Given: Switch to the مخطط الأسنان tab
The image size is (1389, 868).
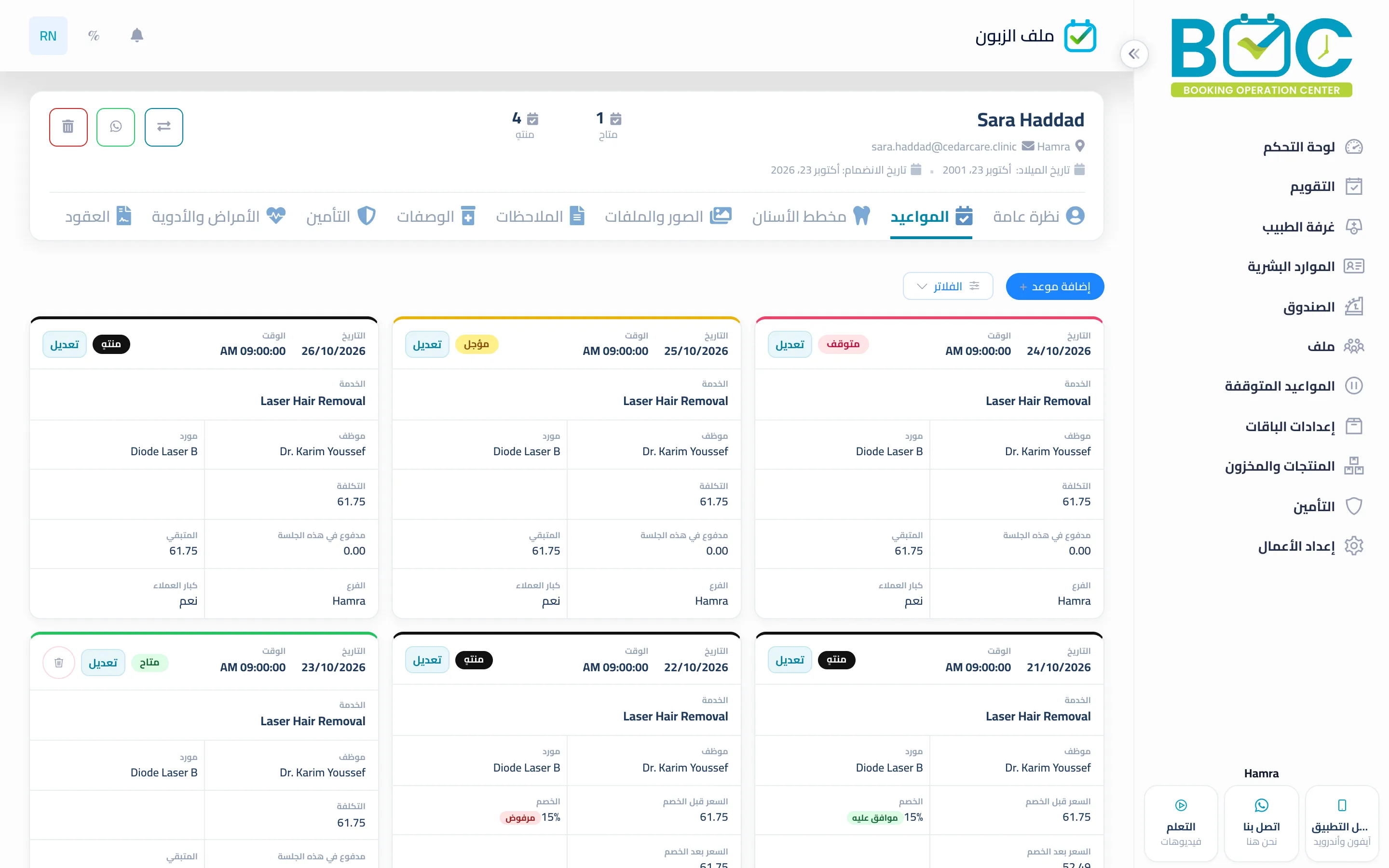Looking at the screenshot, I should coord(811,217).
